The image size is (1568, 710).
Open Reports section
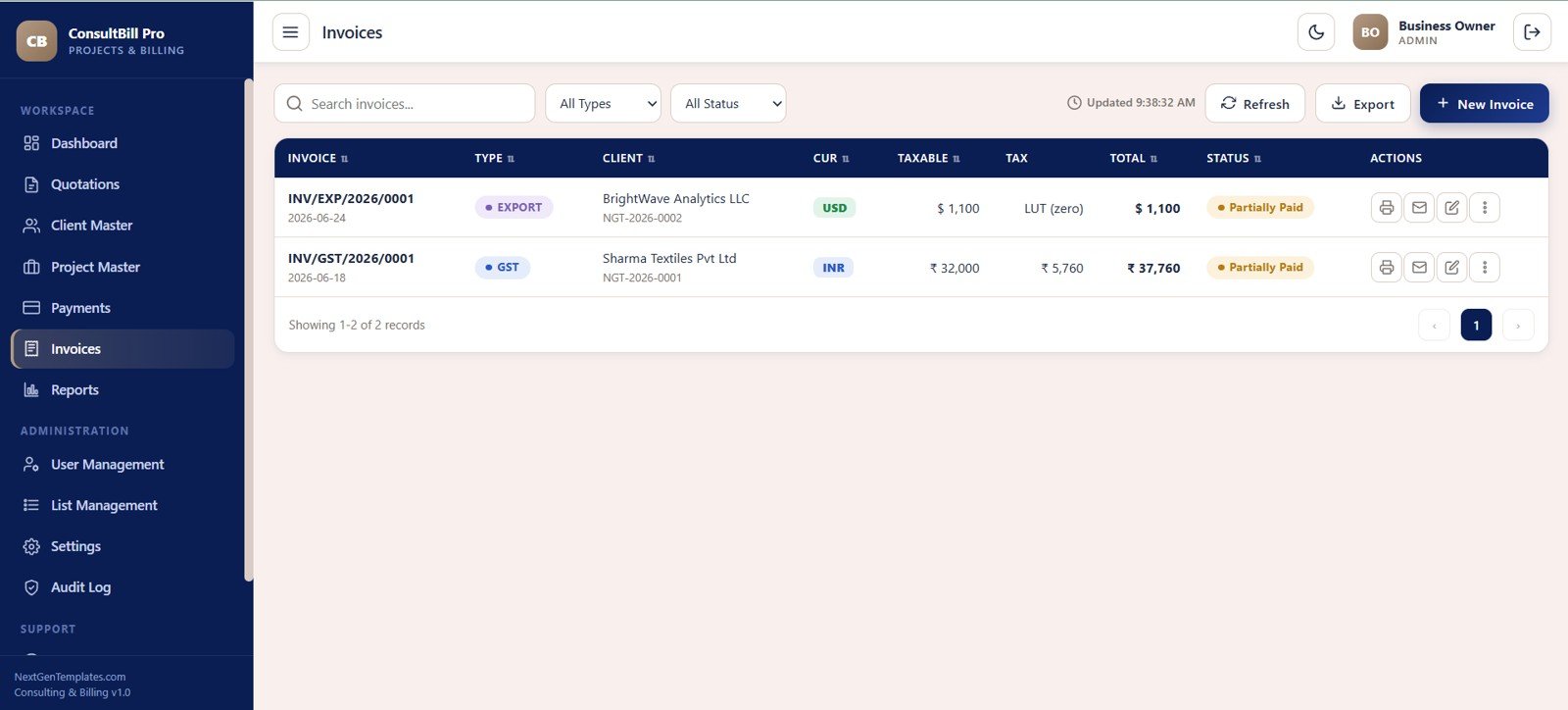122,390
